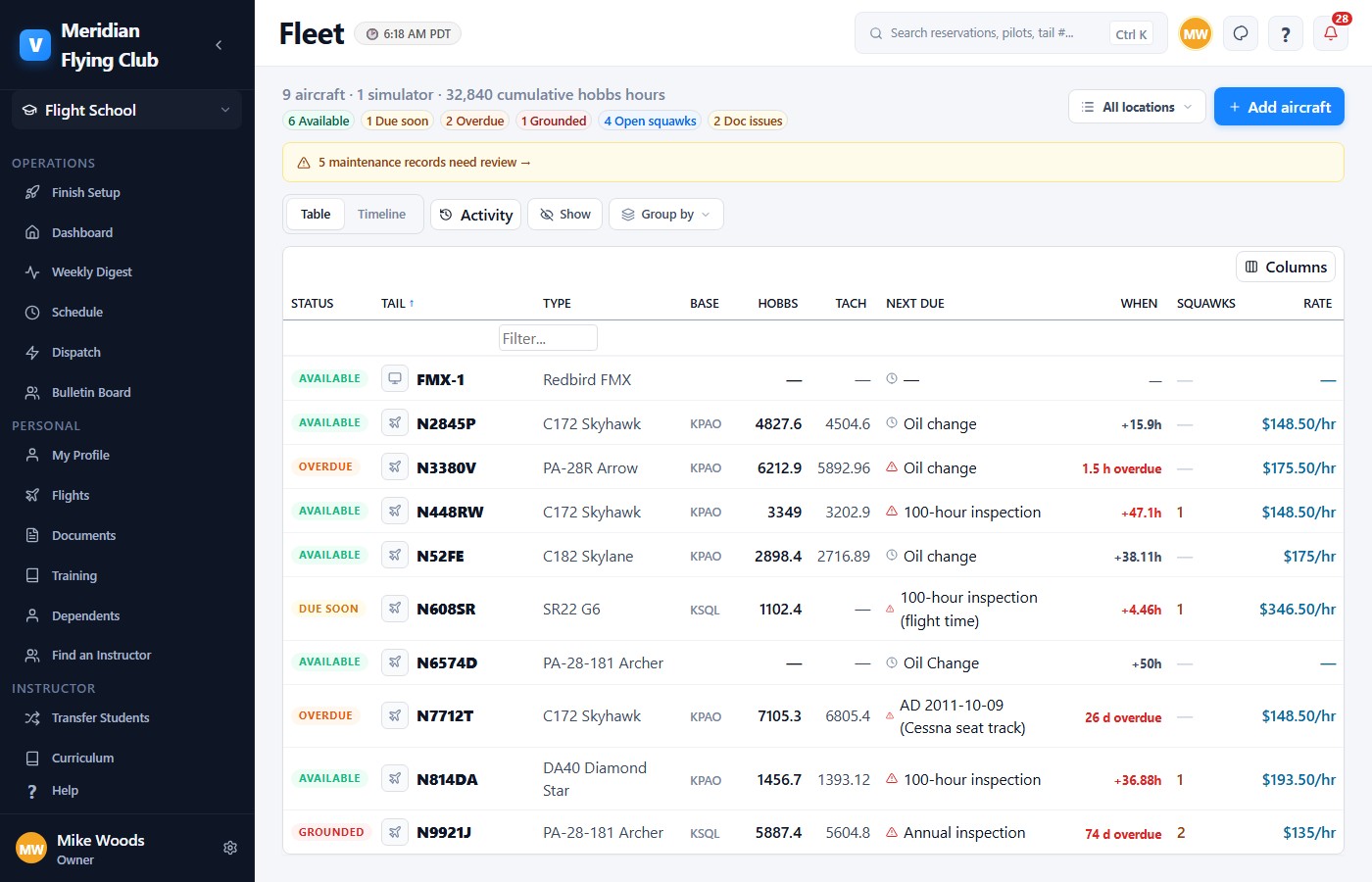
Task: Click the airplane icon beside N7712T
Action: (x=395, y=715)
